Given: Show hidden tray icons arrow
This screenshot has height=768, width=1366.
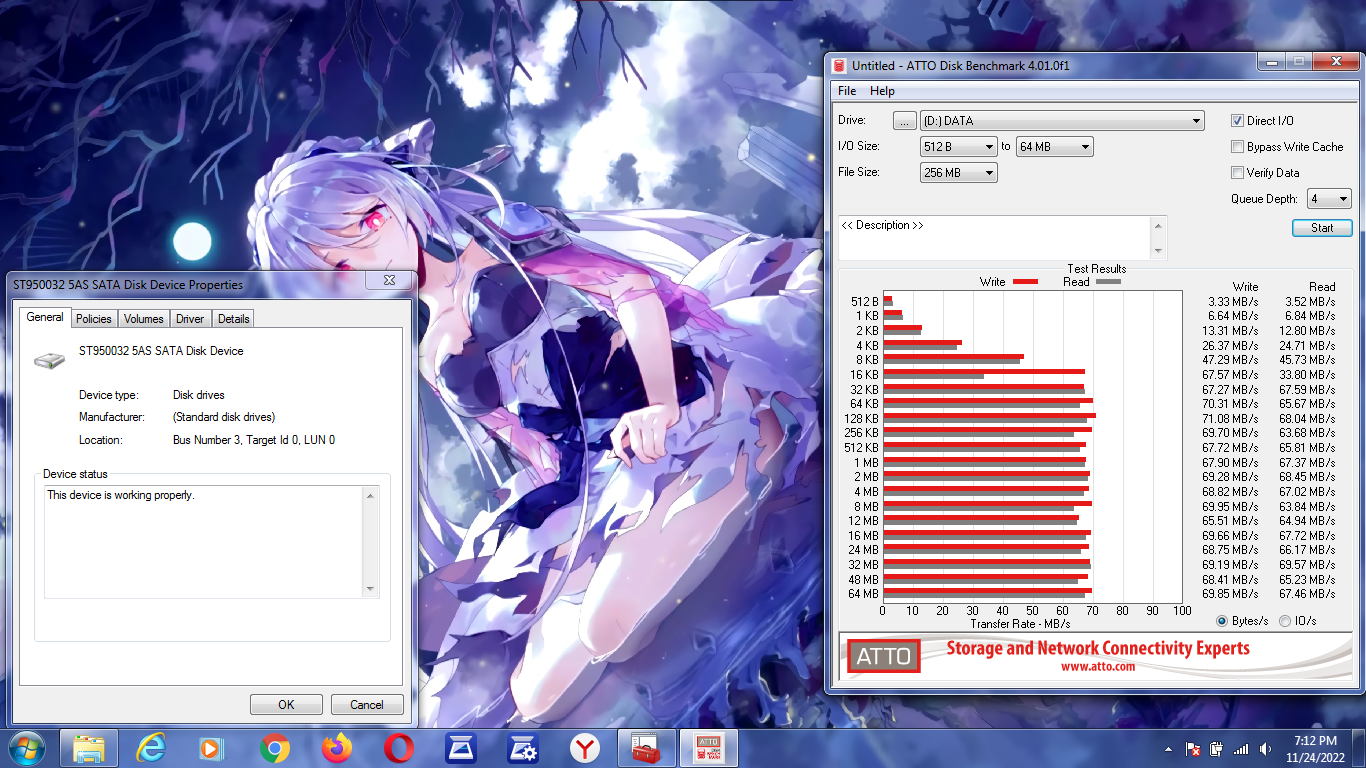Looking at the screenshot, I should point(1168,749).
